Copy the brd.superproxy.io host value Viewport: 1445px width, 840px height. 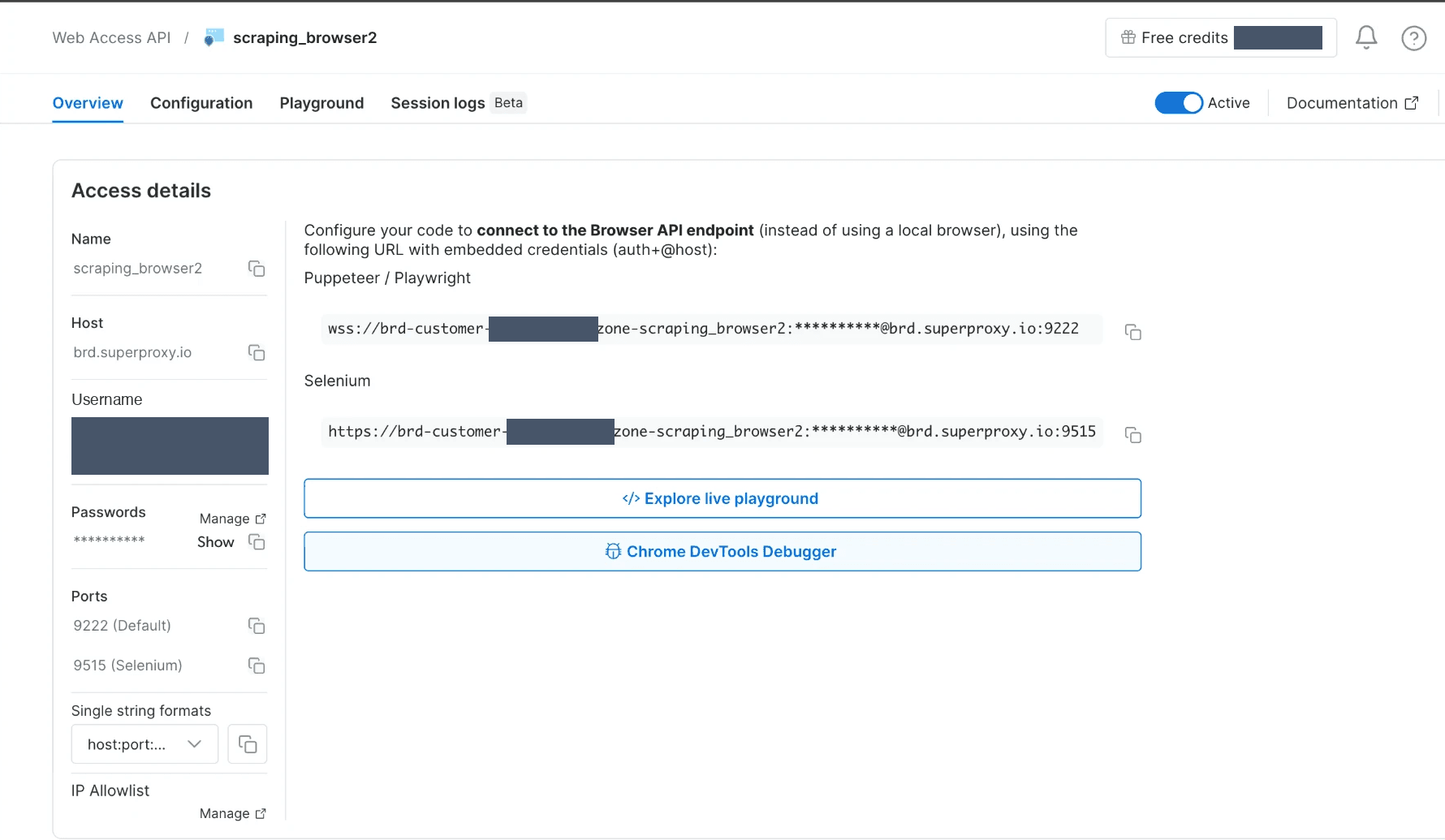point(257,352)
